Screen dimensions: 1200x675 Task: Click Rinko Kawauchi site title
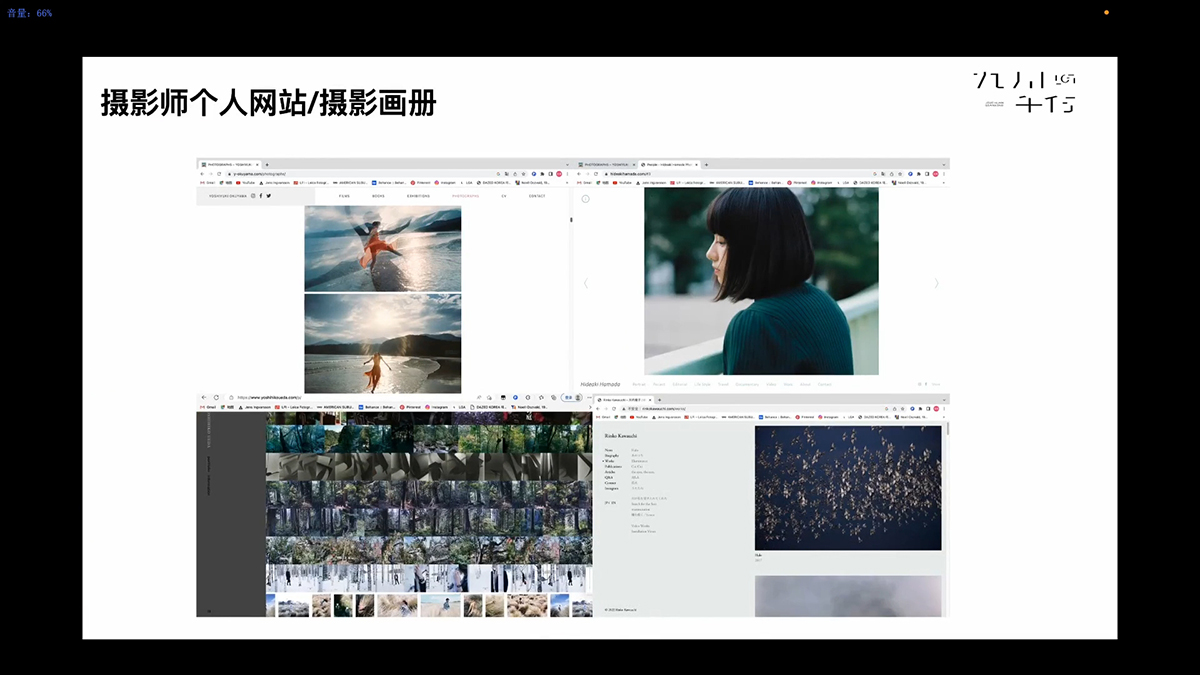tap(621, 436)
